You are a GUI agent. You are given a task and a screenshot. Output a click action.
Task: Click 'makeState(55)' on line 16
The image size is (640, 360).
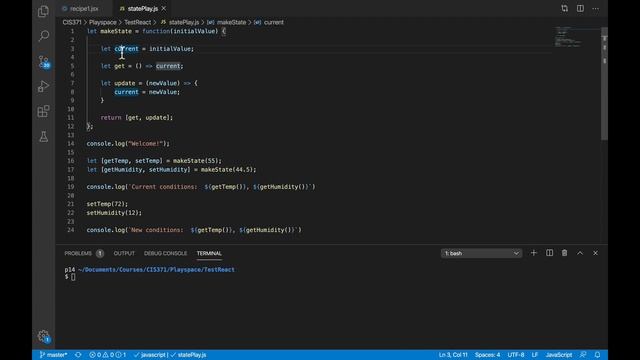(196, 161)
